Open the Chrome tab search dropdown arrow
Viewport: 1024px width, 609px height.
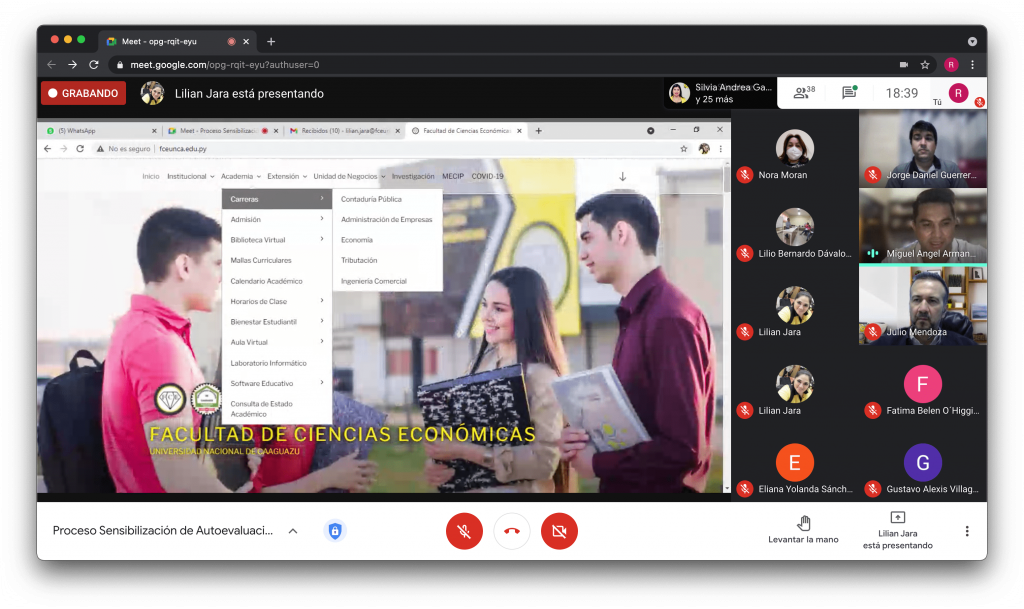point(972,41)
